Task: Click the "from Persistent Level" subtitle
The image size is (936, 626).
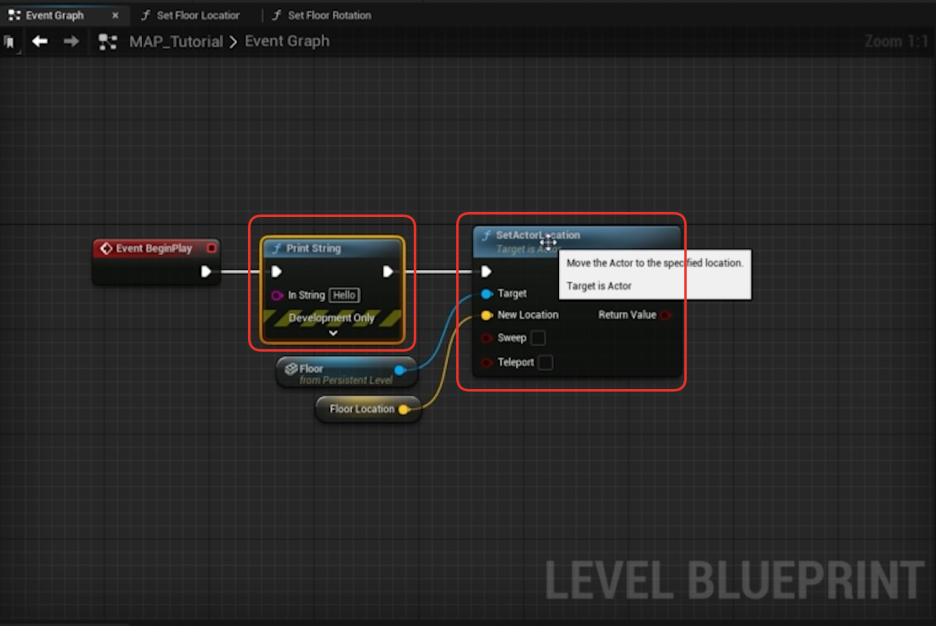Action: tap(346, 381)
